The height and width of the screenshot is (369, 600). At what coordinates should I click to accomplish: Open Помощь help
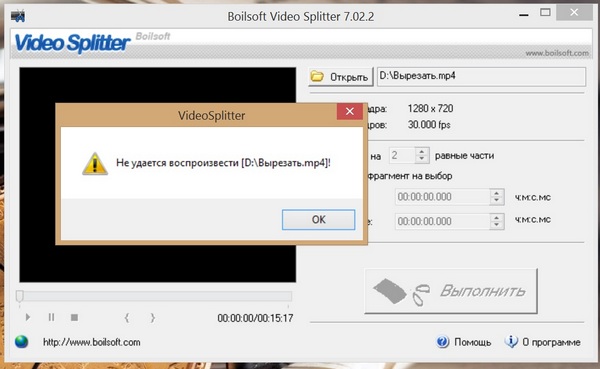point(464,342)
